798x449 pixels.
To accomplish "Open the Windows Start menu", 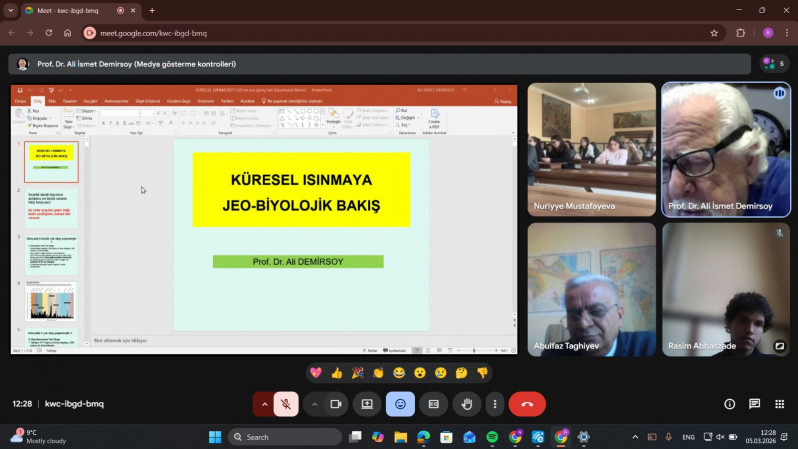I will point(215,437).
